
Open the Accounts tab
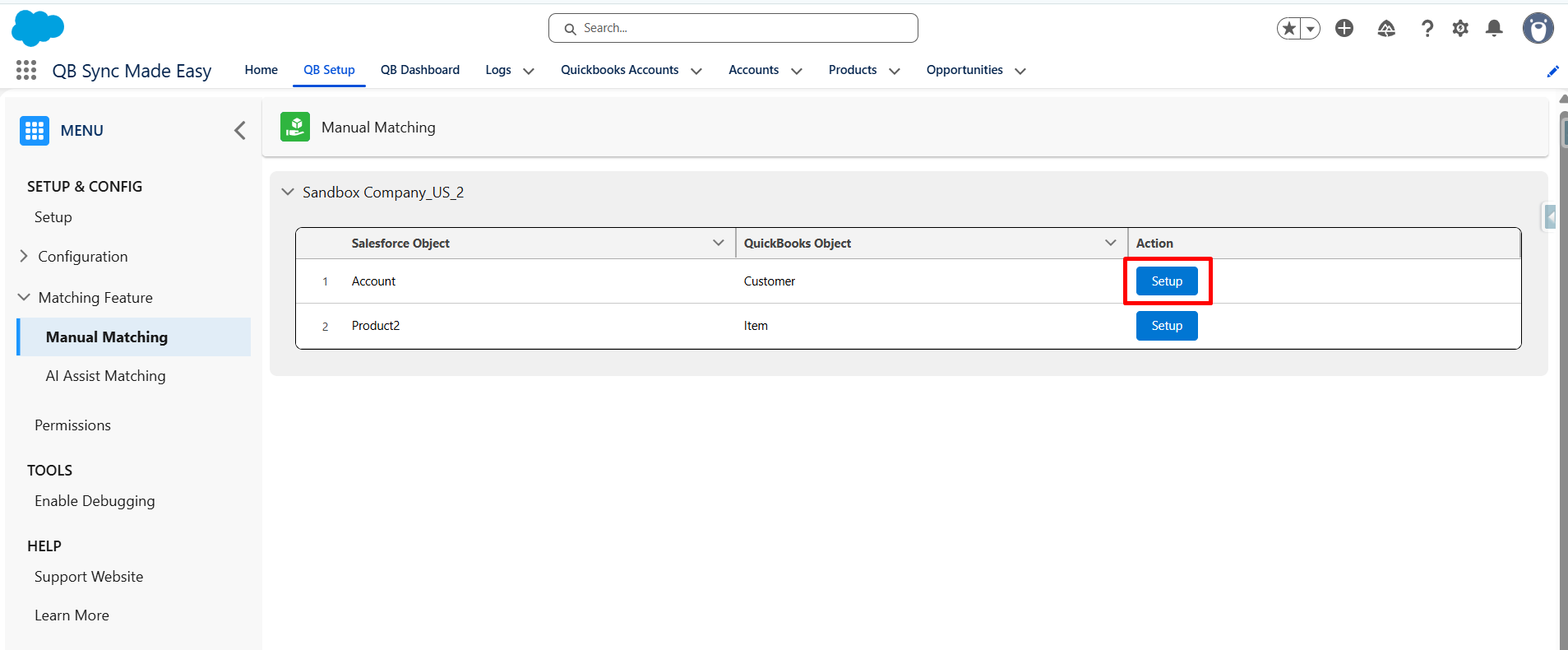click(754, 70)
